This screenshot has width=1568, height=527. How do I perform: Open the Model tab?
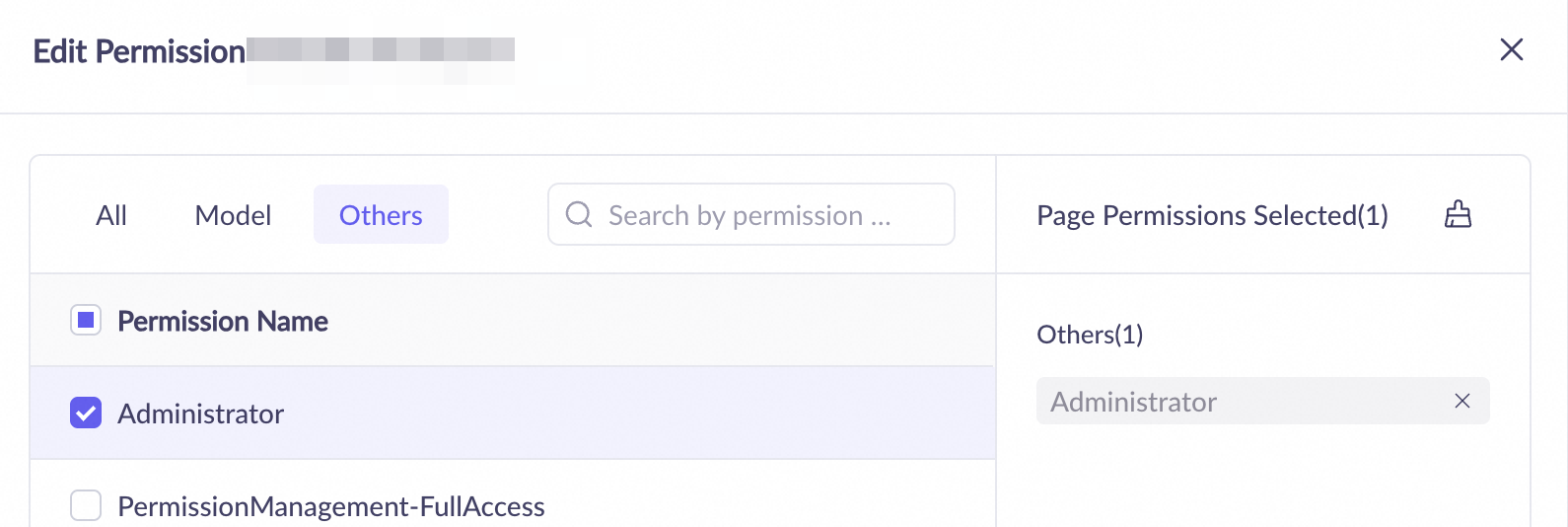[233, 215]
